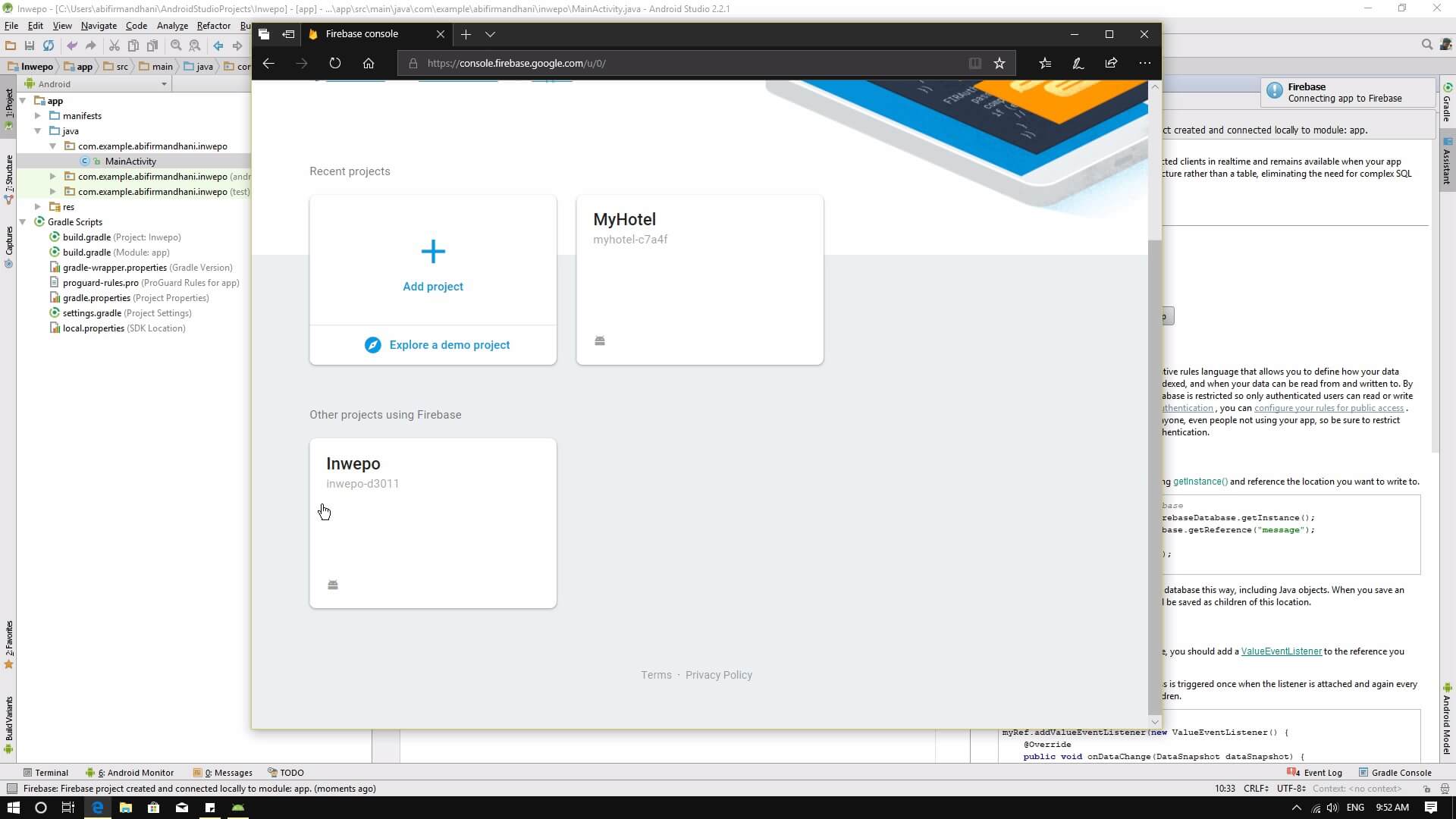Click the search magnifier in Android Studio
The width and height of the screenshot is (1456, 819).
[x=1426, y=45]
